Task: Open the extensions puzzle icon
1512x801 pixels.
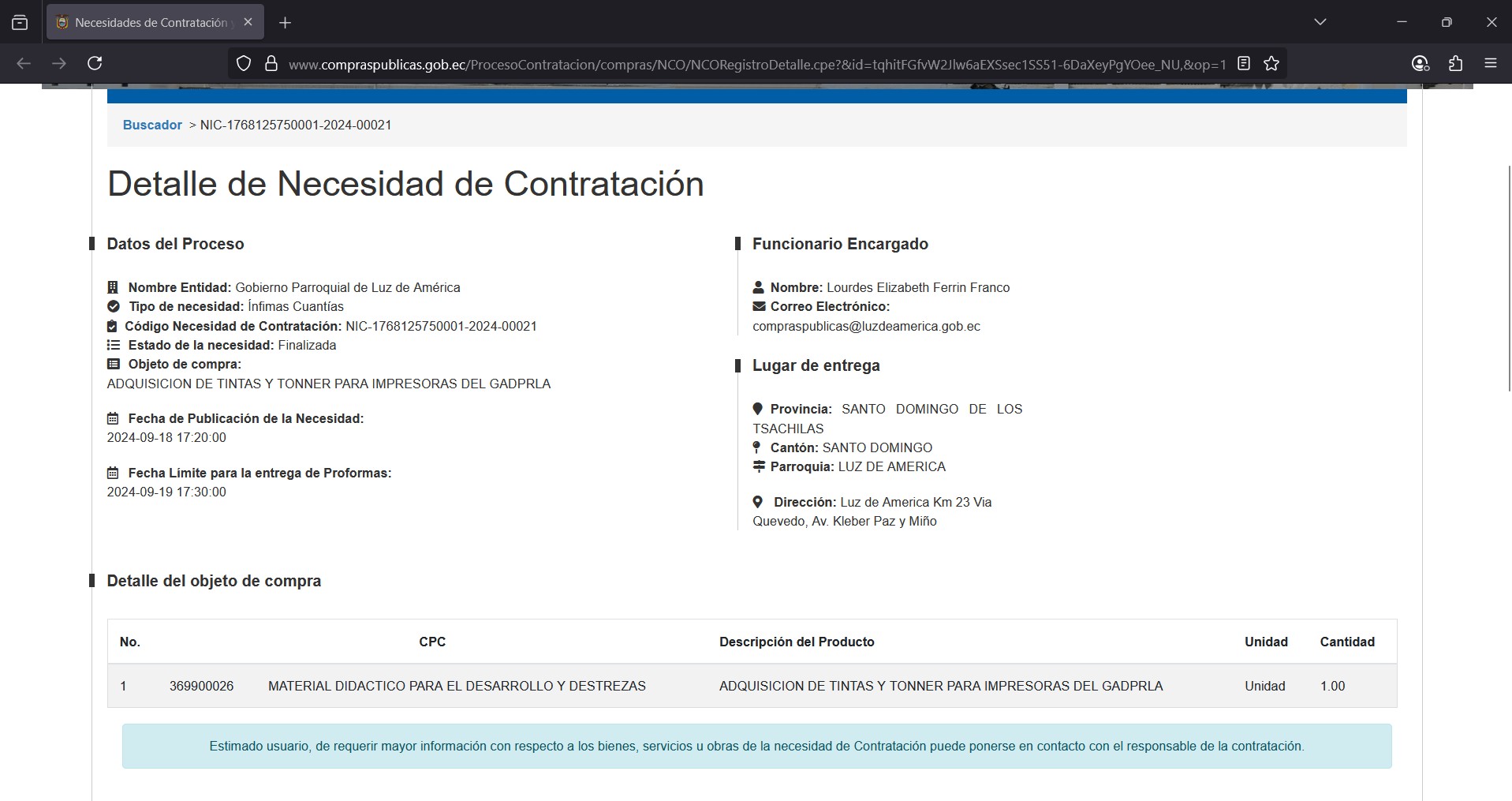Action: click(x=1456, y=64)
